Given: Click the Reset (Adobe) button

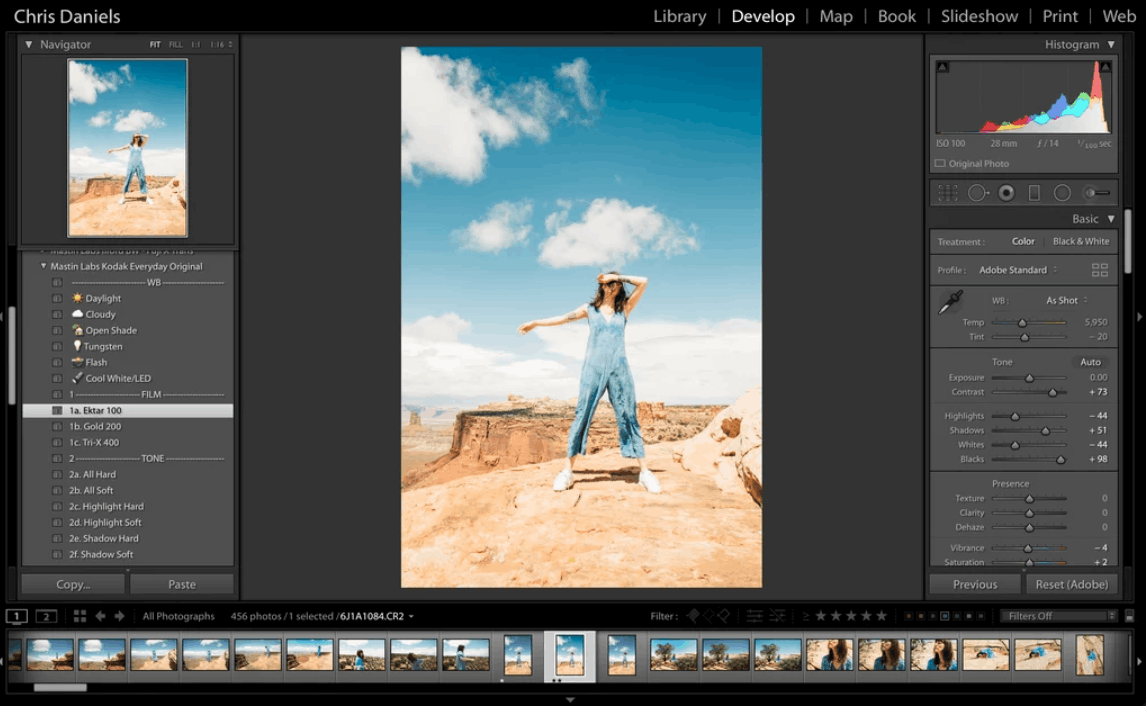Looking at the screenshot, I should [x=1071, y=584].
